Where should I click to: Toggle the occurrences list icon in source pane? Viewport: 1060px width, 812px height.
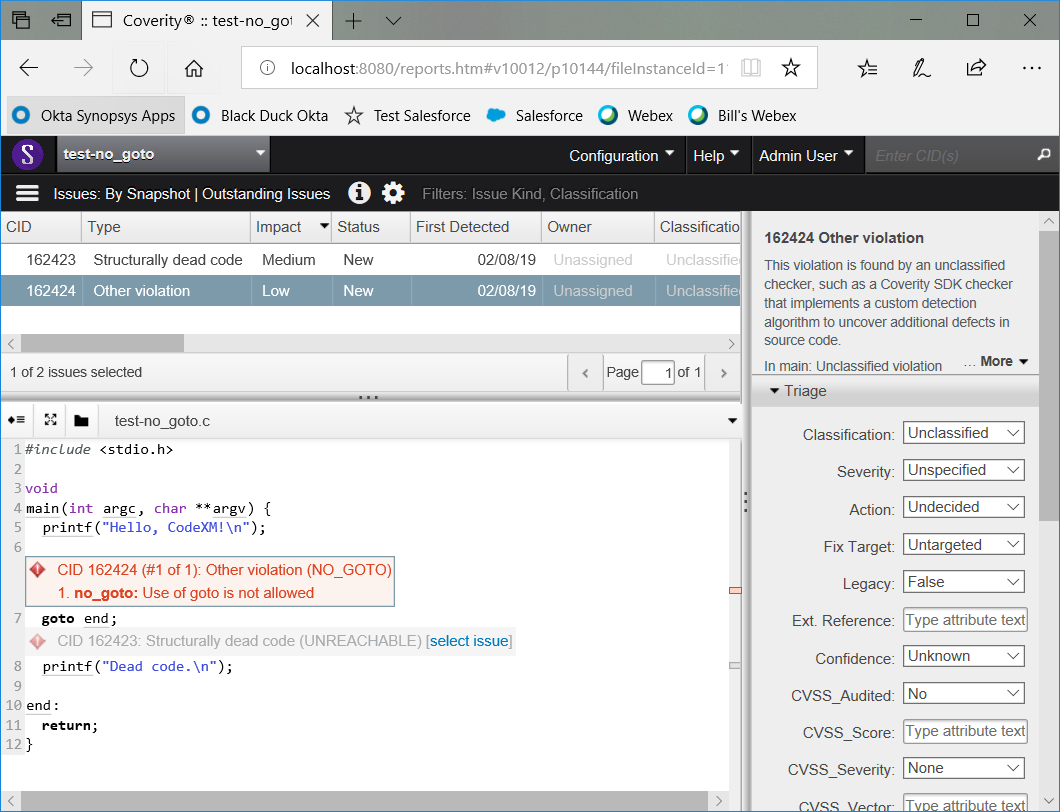click(16, 421)
